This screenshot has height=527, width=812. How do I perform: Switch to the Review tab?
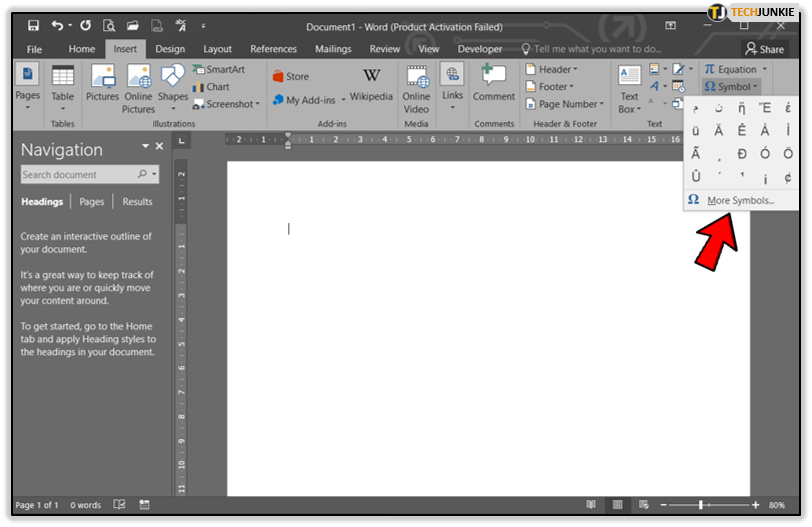(x=385, y=49)
